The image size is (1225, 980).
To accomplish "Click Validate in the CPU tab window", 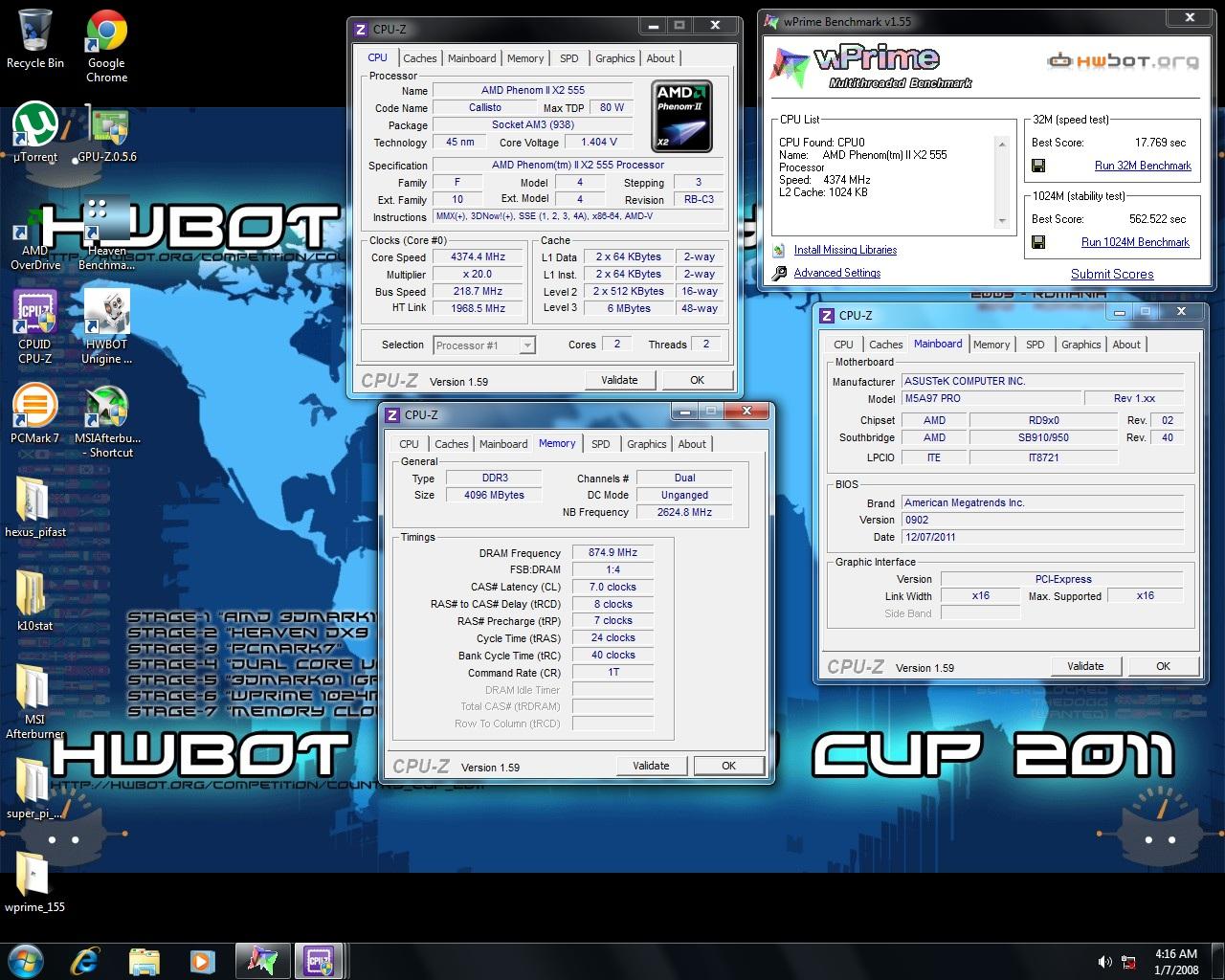I will pos(619,380).
